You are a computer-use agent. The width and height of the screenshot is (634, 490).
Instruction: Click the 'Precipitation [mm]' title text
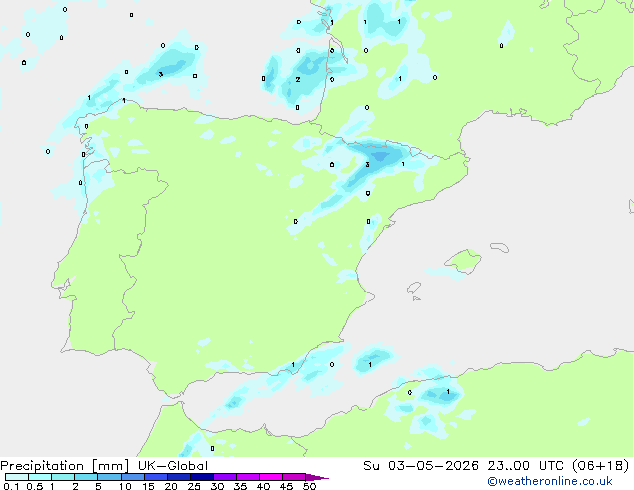(x=65, y=466)
